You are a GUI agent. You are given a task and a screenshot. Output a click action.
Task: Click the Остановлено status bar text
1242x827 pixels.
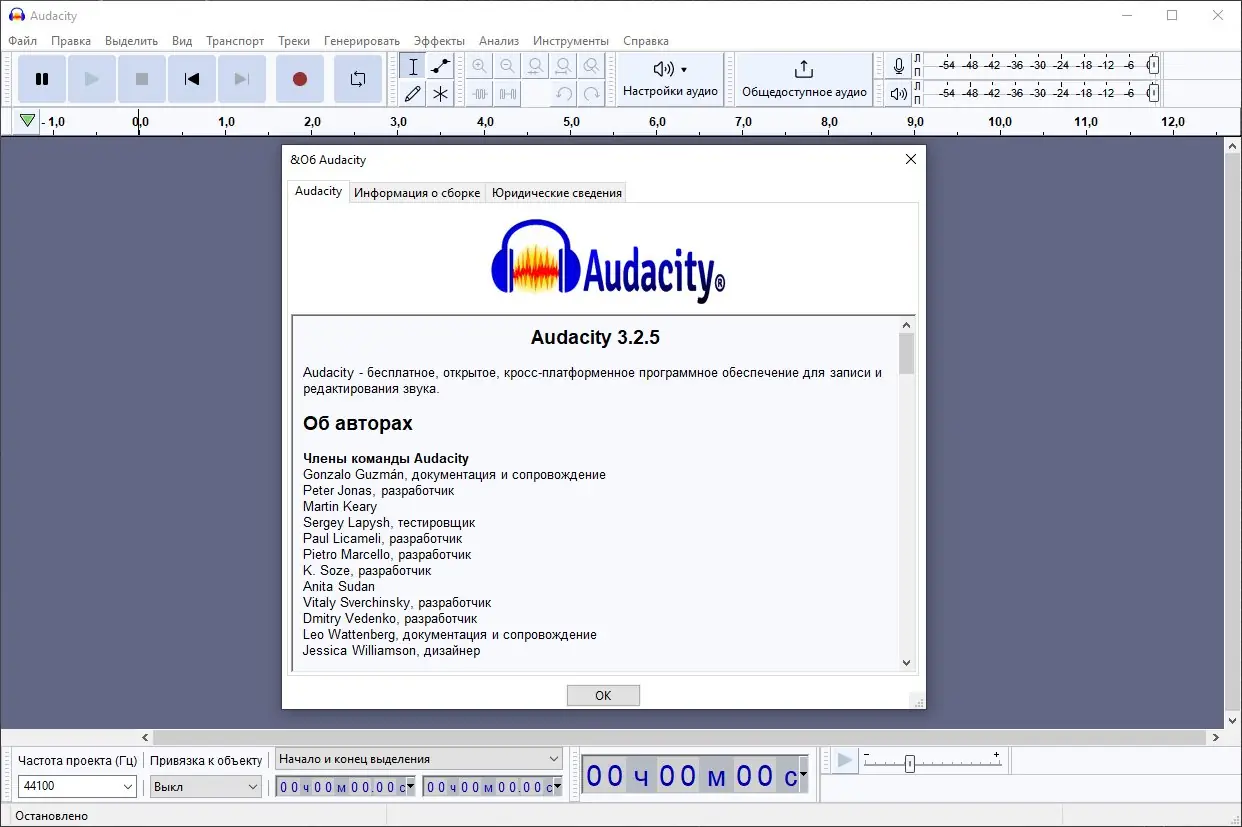[50, 816]
